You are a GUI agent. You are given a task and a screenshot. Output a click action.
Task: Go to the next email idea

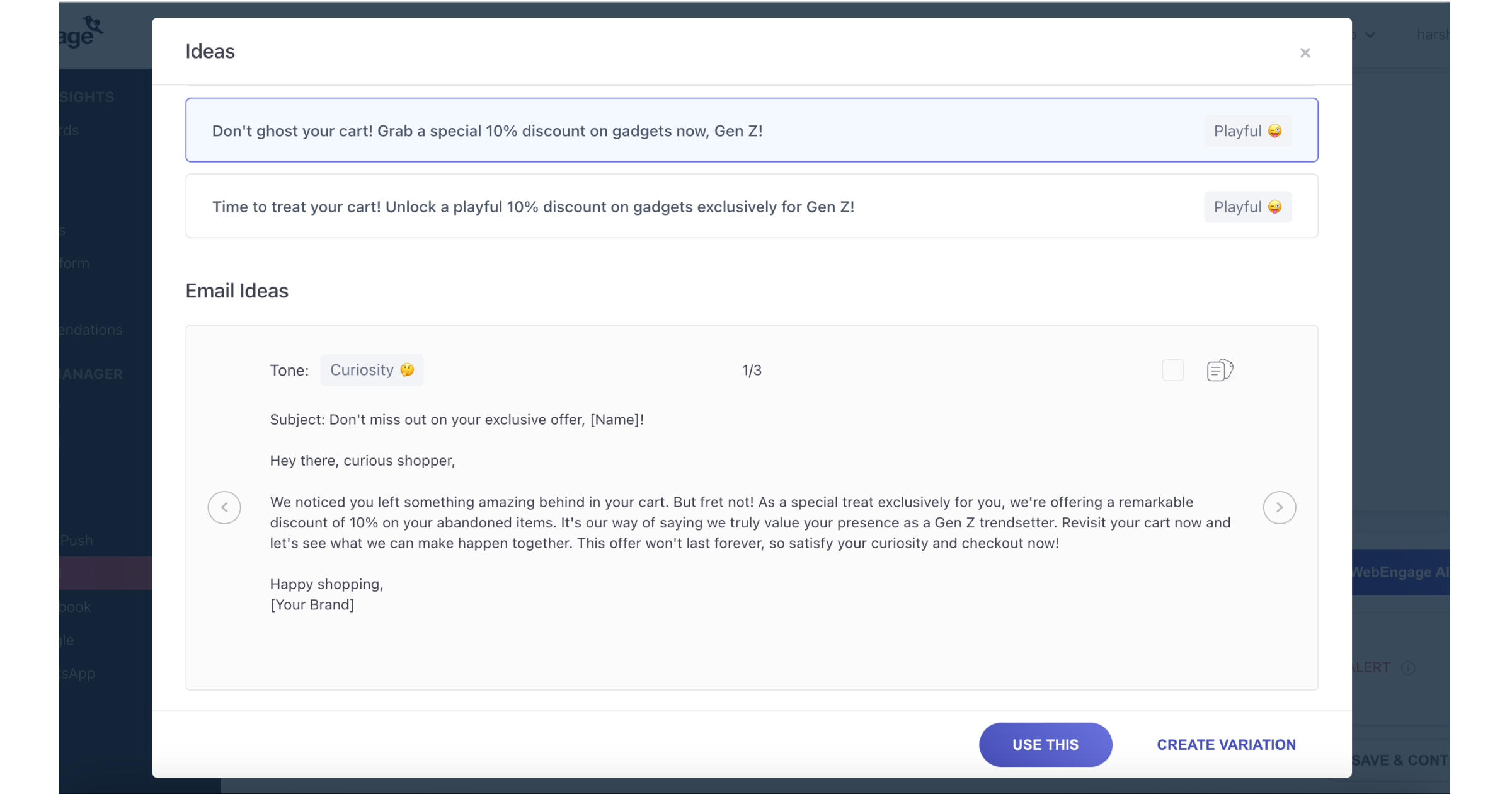(x=1279, y=507)
